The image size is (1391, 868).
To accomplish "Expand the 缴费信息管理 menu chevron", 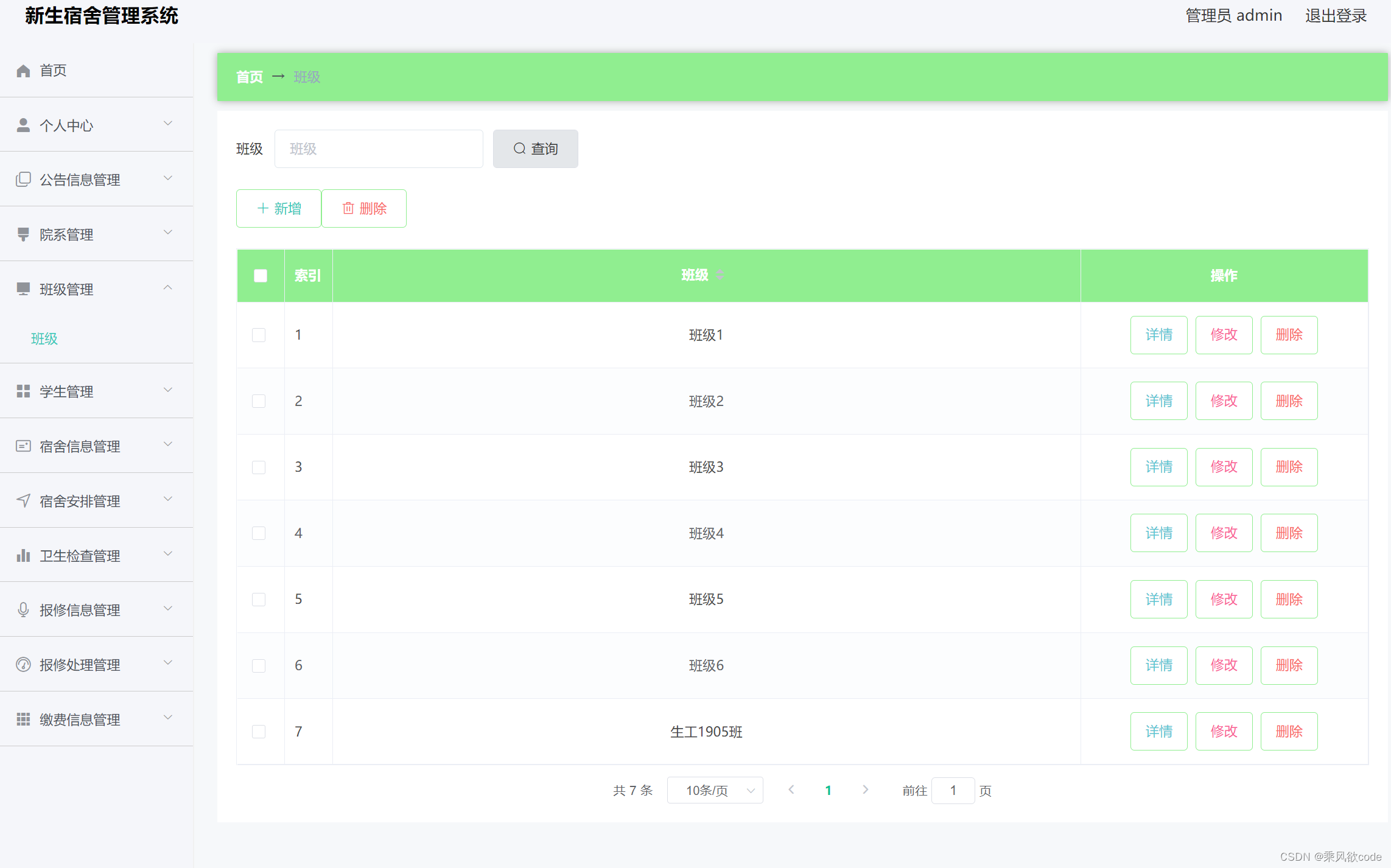I will 168,718.
